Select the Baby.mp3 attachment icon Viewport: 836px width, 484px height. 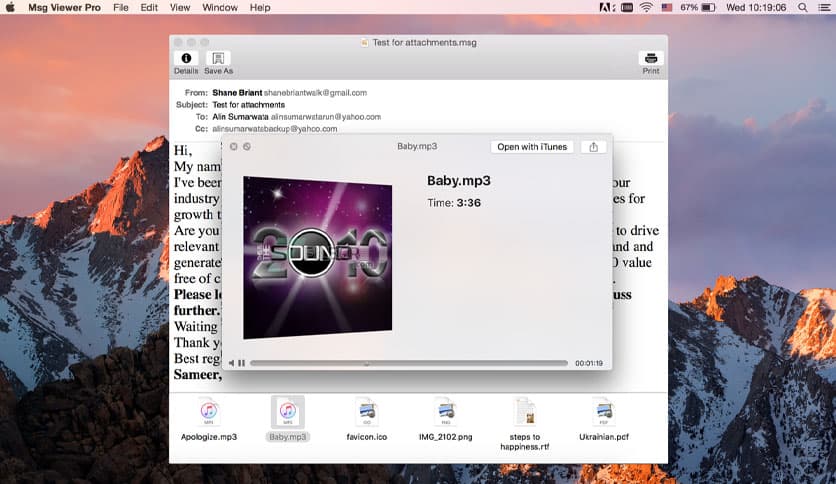click(x=288, y=412)
